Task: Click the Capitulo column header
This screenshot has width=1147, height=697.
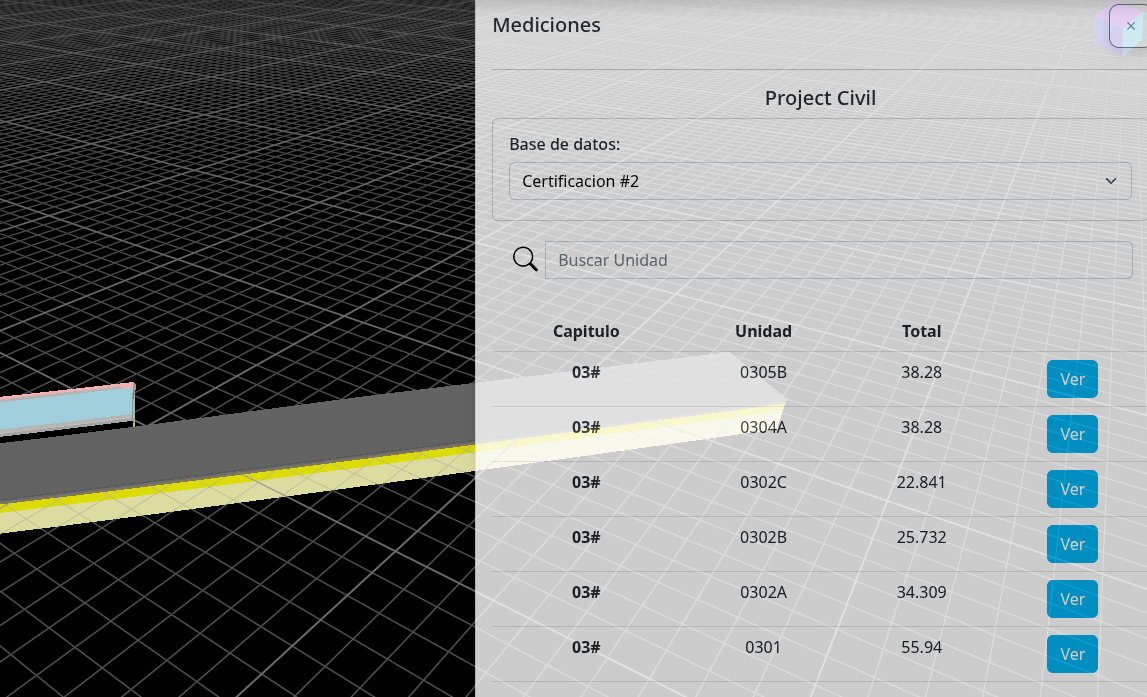Action: click(x=586, y=331)
